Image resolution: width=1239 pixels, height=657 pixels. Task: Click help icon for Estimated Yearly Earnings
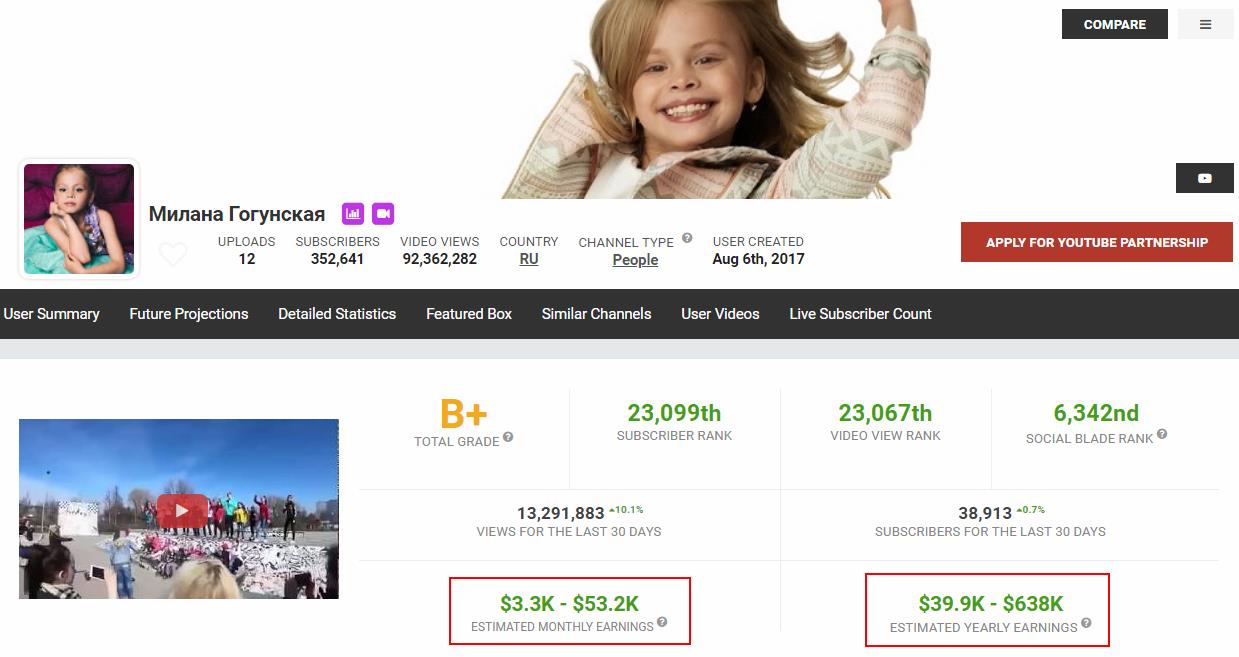pos(1086,624)
